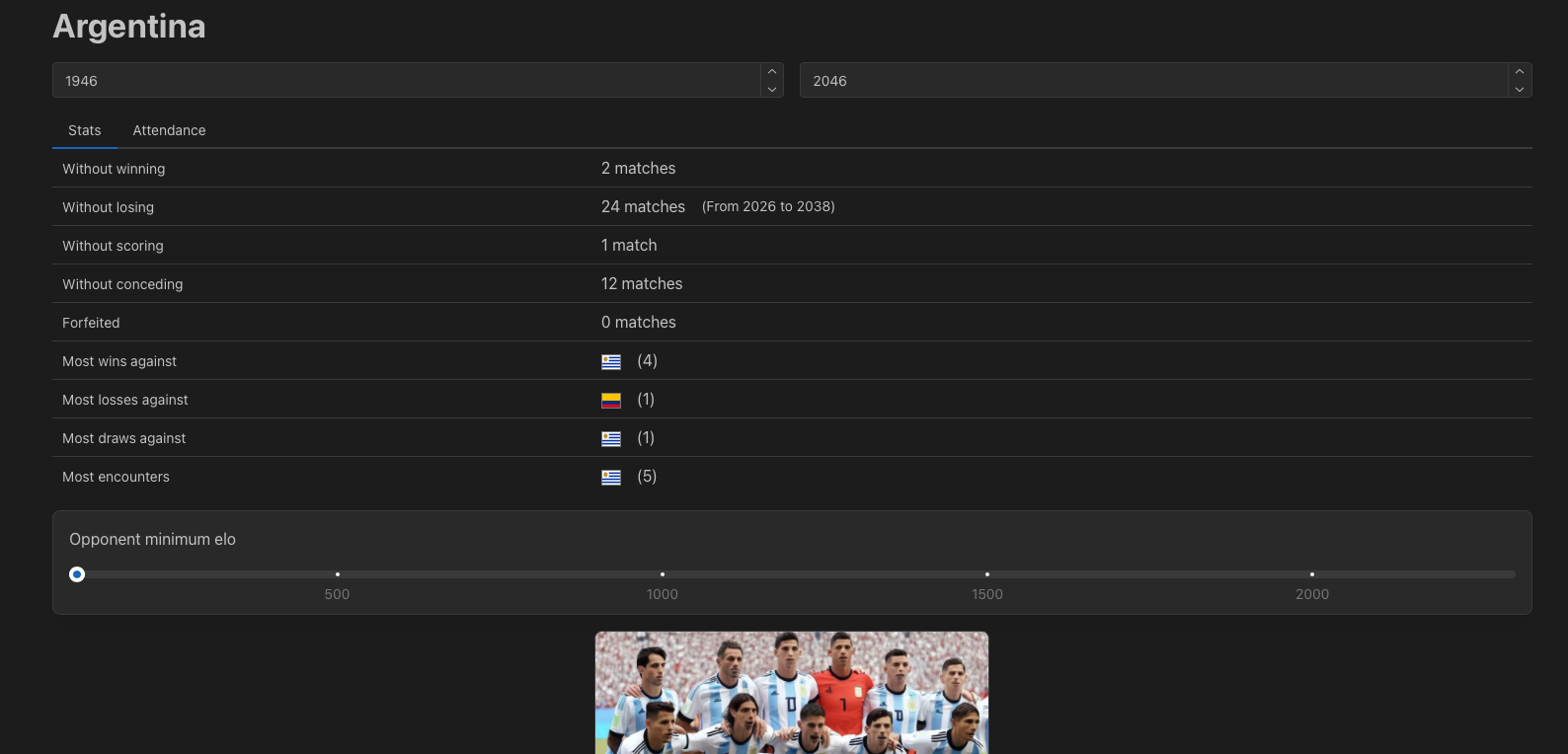This screenshot has height=754, width=1568.
Task: Open the Argentina team photo
Action: click(x=792, y=693)
